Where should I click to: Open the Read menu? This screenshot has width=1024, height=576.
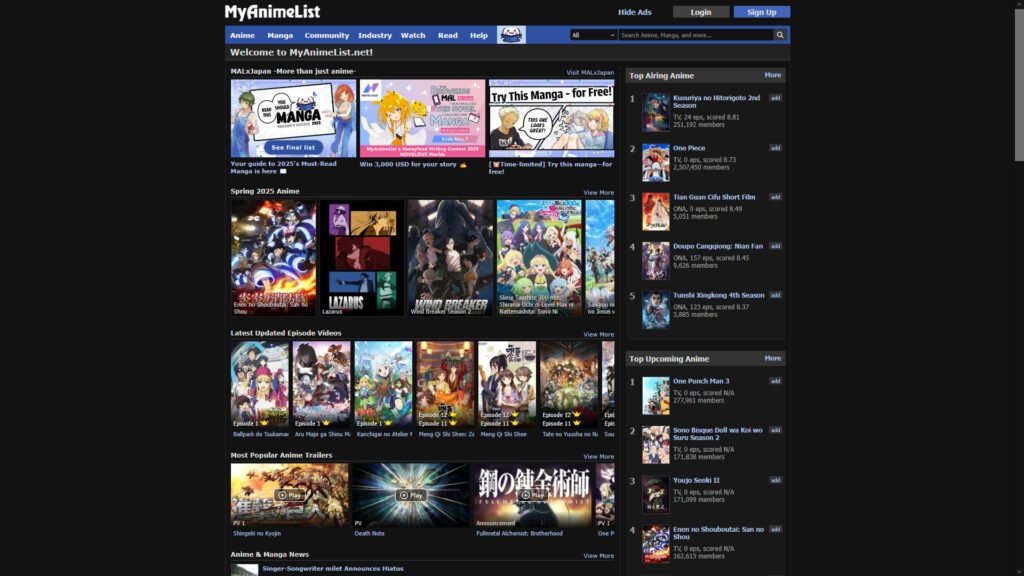coord(448,35)
